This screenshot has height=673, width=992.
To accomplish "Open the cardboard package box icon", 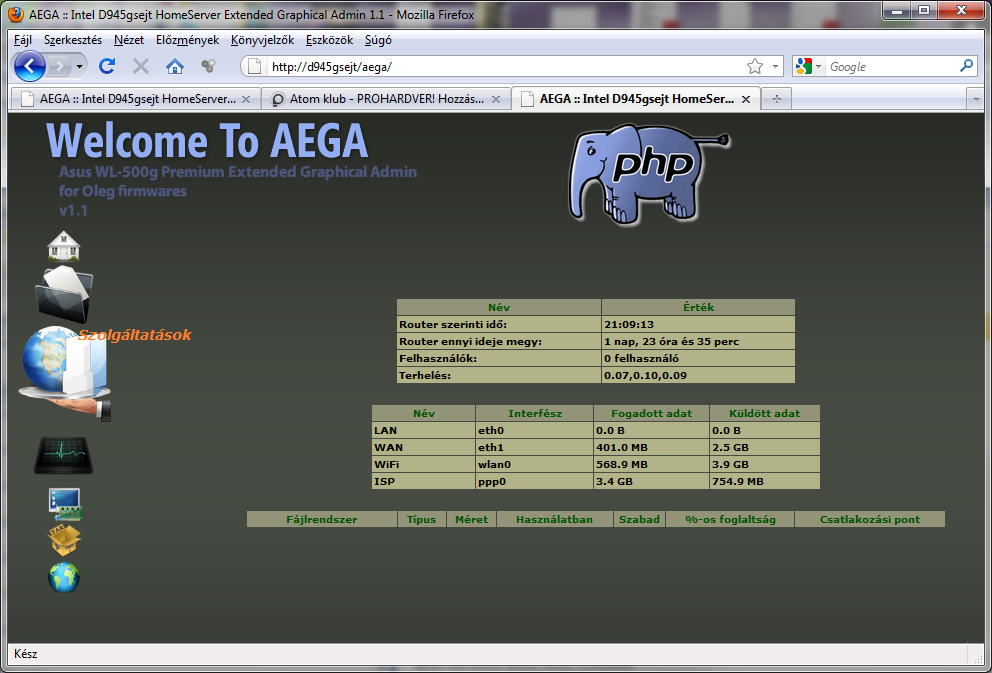I will pyautogui.click(x=65, y=541).
